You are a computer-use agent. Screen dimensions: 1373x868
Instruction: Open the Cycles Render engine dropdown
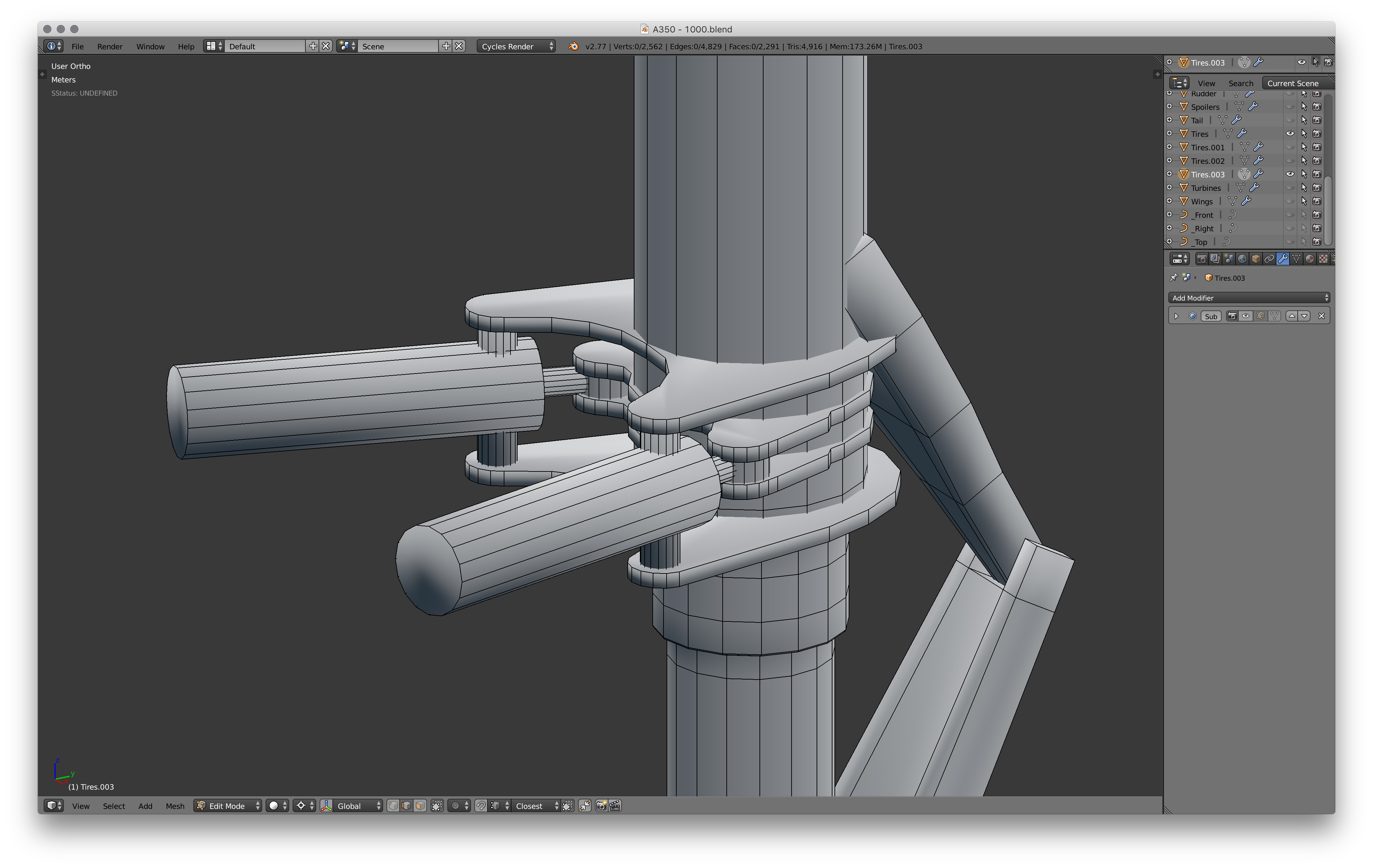tap(516, 46)
